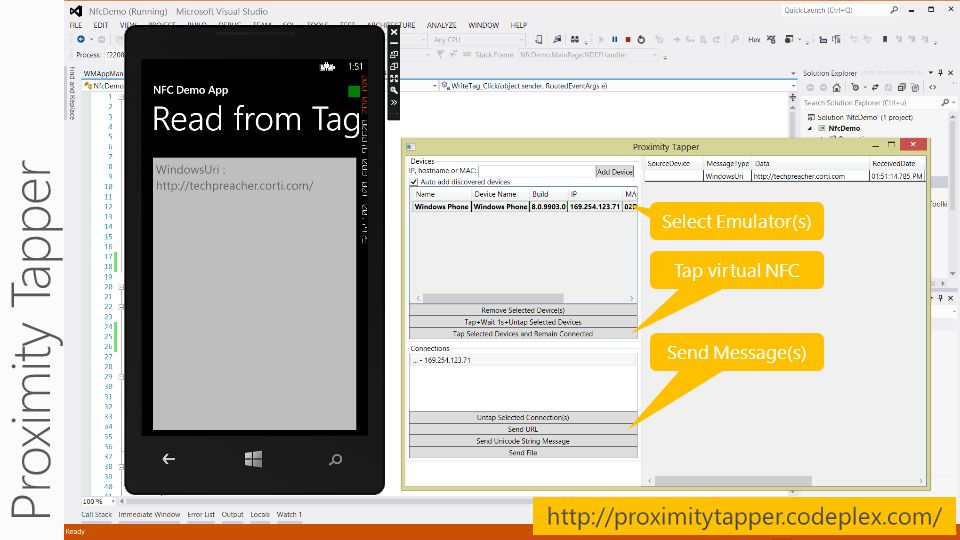Open the editor zoom 100 % dropdown
960x540 pixels.
point(114,501)
